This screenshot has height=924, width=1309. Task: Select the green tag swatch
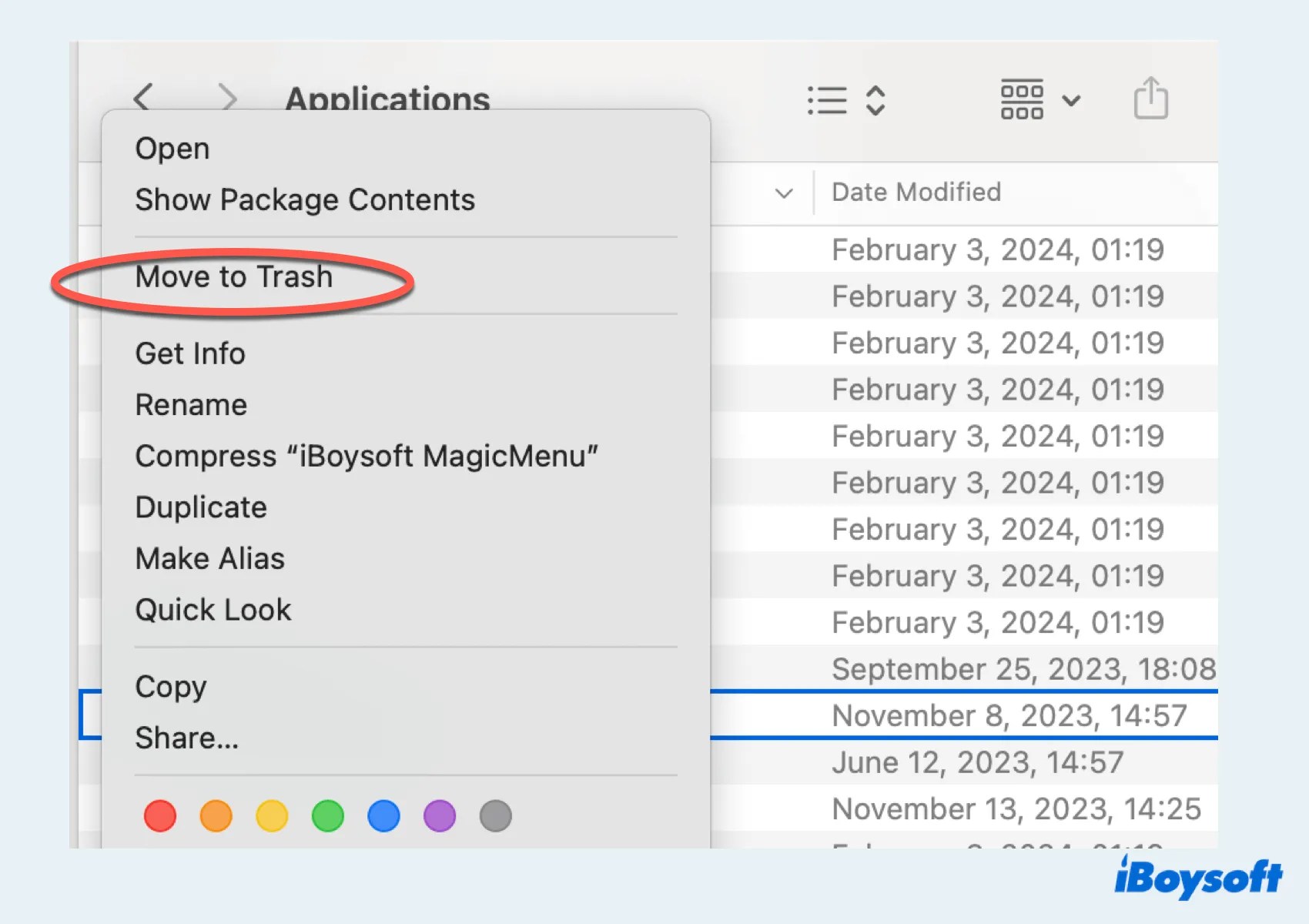(x=326, y=815)
